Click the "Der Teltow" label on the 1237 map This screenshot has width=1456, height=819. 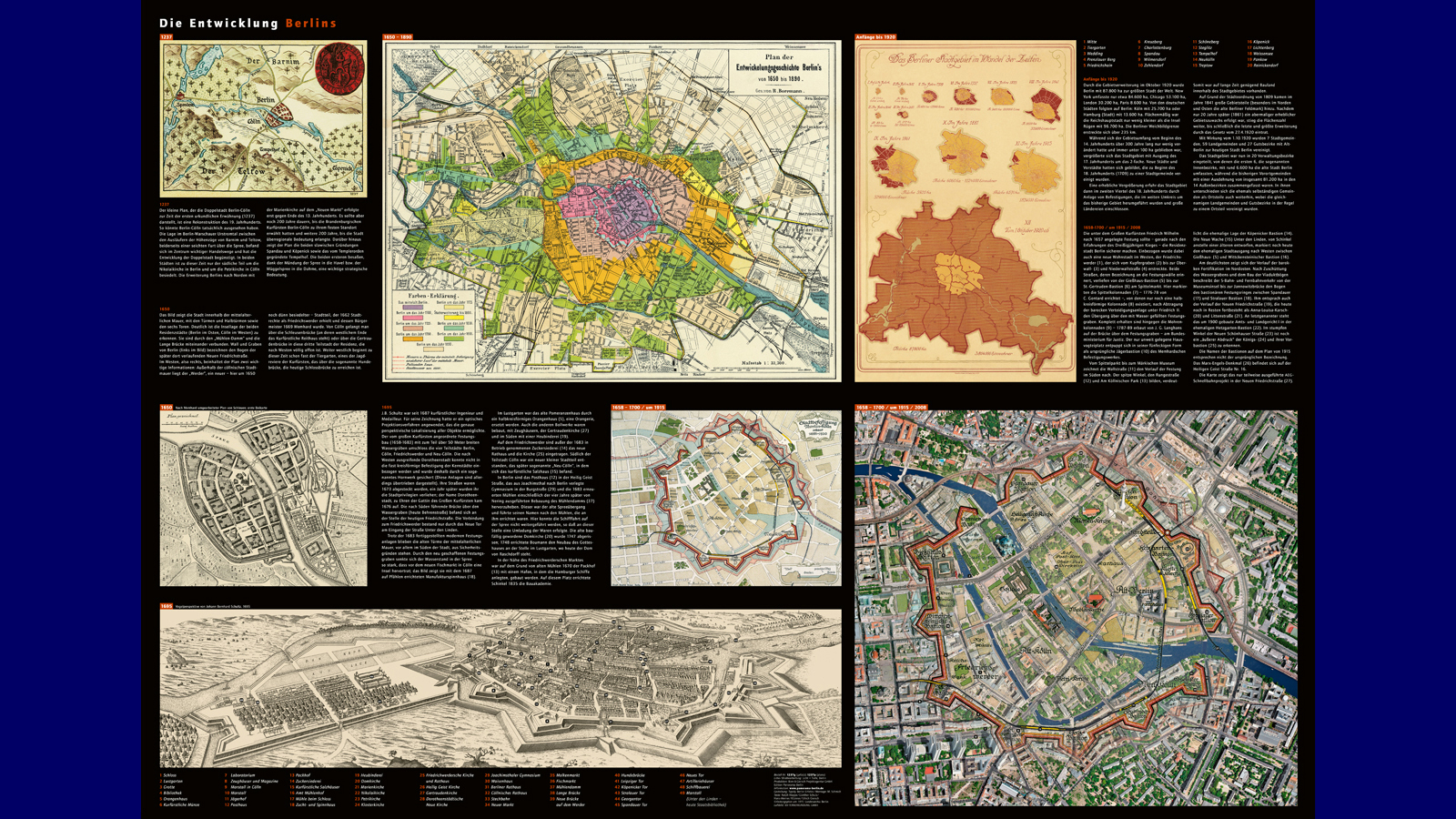coord(233,171)
